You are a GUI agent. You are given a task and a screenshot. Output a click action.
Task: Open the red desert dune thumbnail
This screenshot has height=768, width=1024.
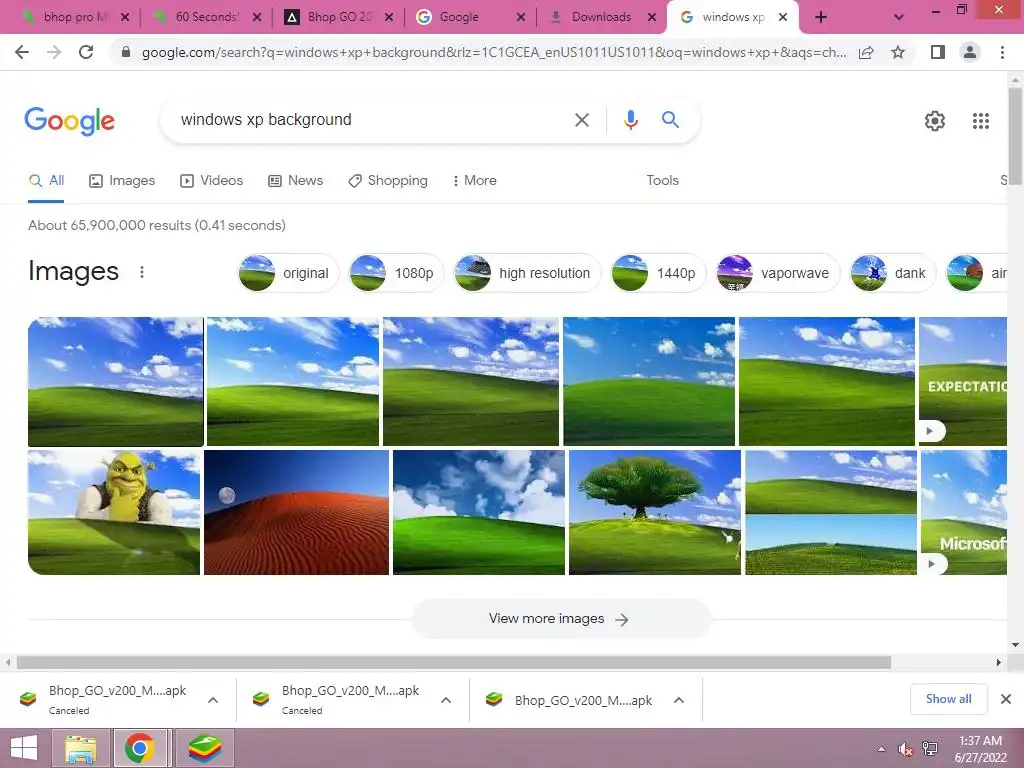coord(296,512)
